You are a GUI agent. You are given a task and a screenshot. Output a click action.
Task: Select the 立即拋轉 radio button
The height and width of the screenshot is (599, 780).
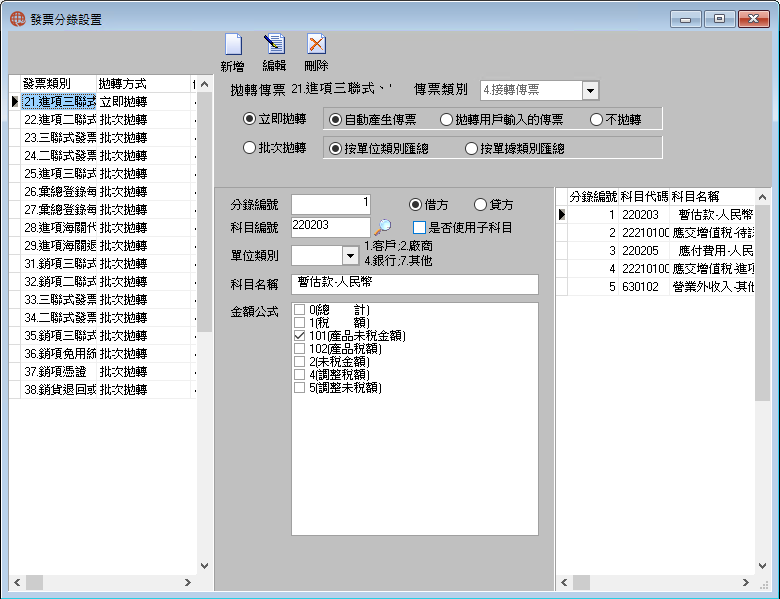[x=249, y=119]
